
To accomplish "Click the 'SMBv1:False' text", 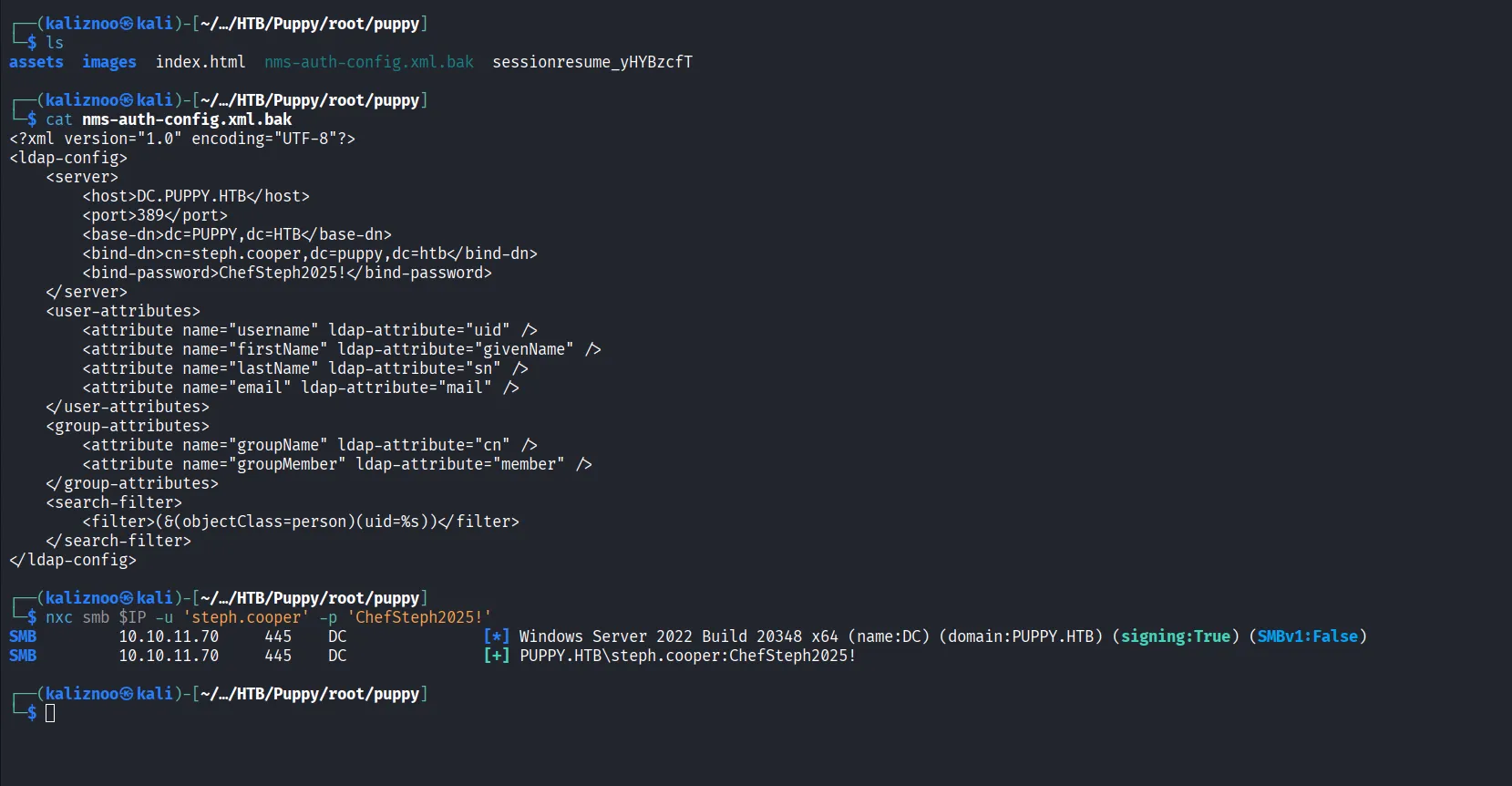I will [1308, 636].
